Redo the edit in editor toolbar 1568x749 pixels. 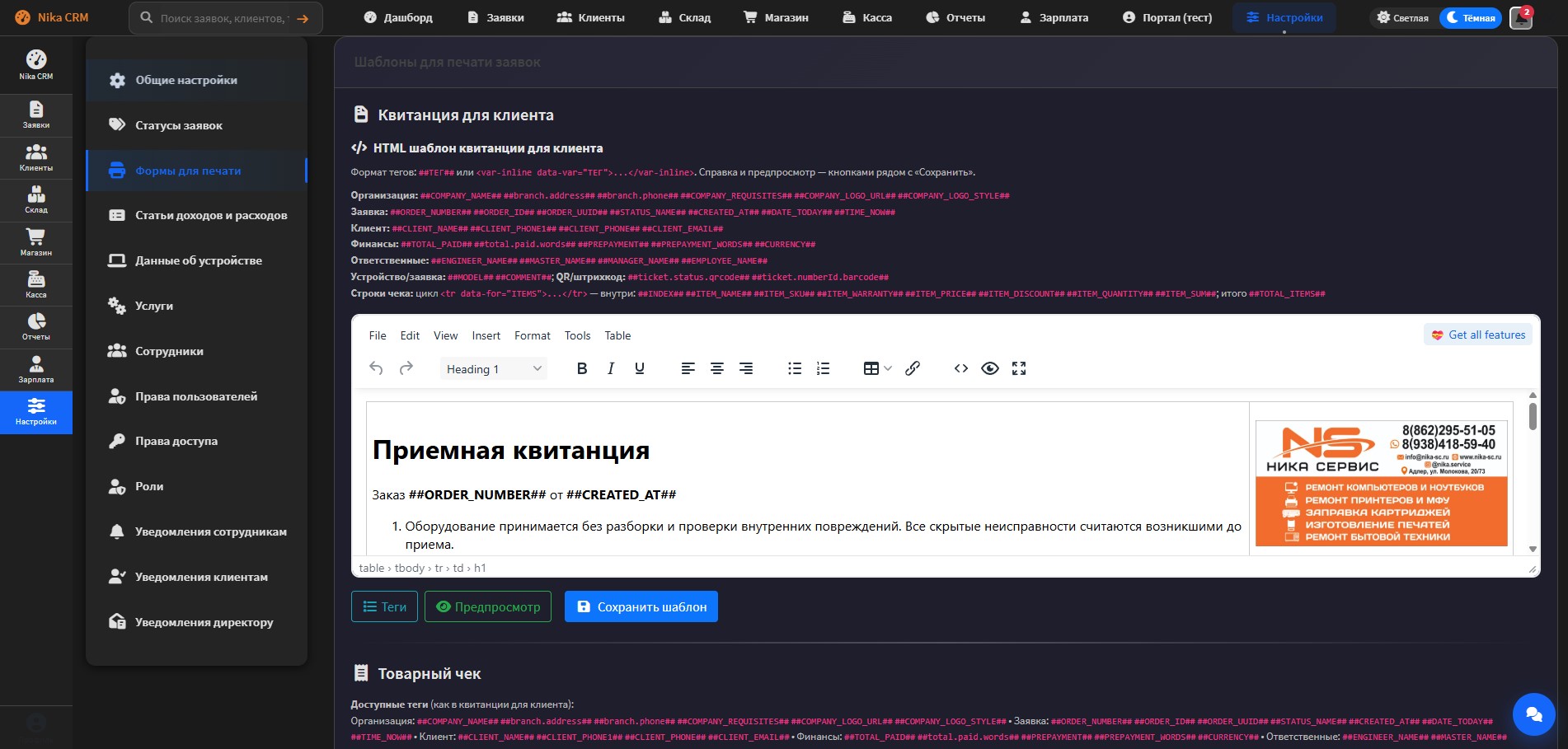click(x=406, y=368)
